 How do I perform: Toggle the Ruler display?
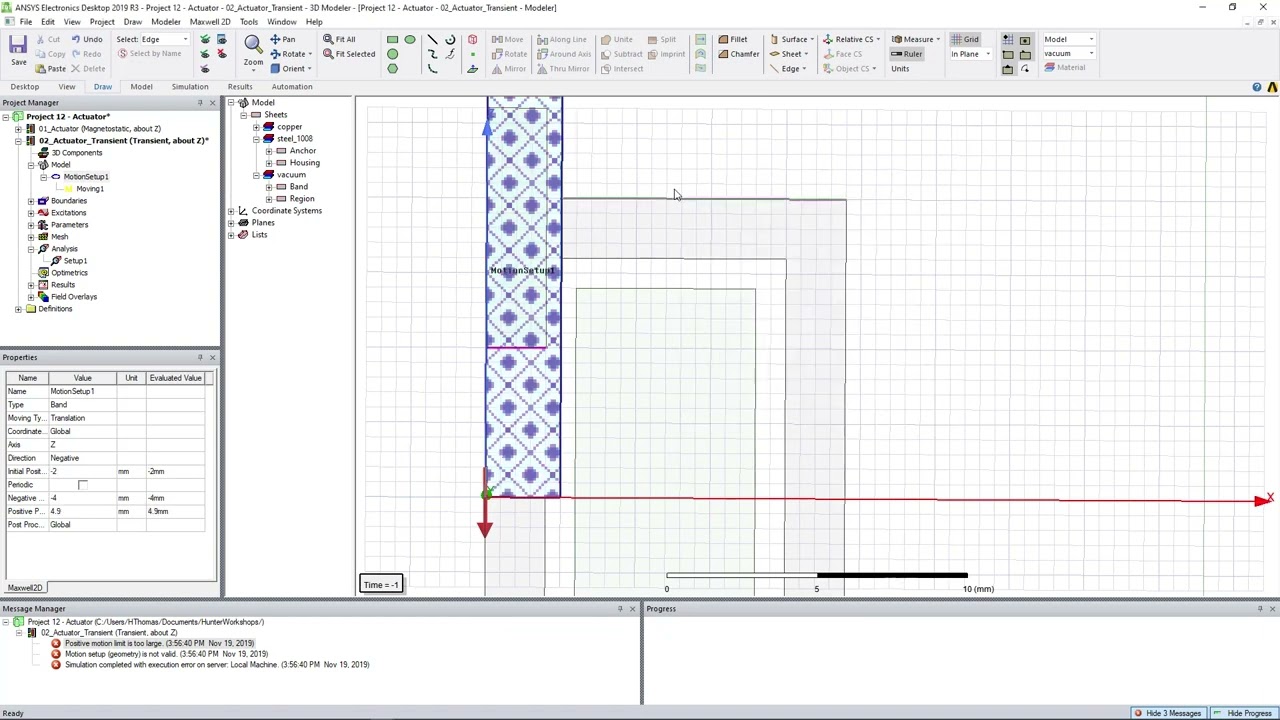(907, 54)
